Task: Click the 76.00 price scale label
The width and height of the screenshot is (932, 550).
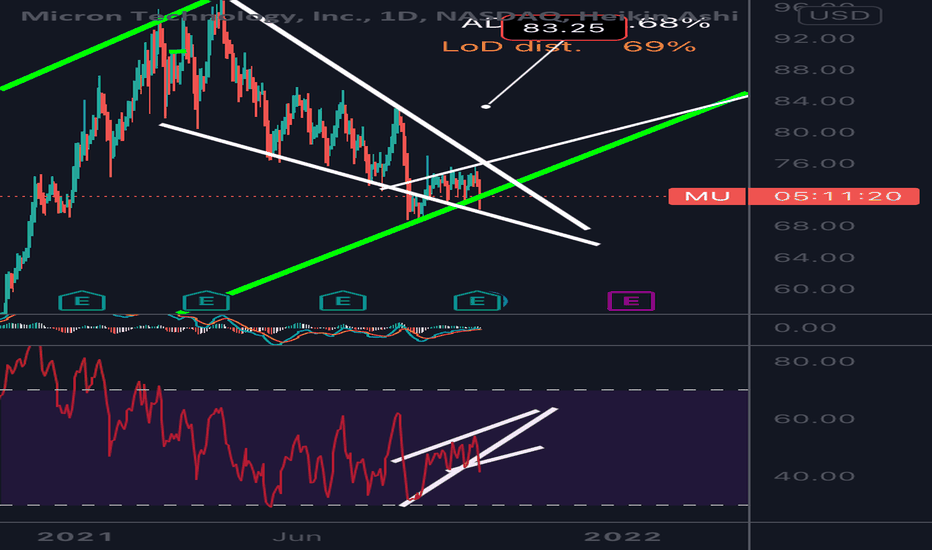Action: 814,164
